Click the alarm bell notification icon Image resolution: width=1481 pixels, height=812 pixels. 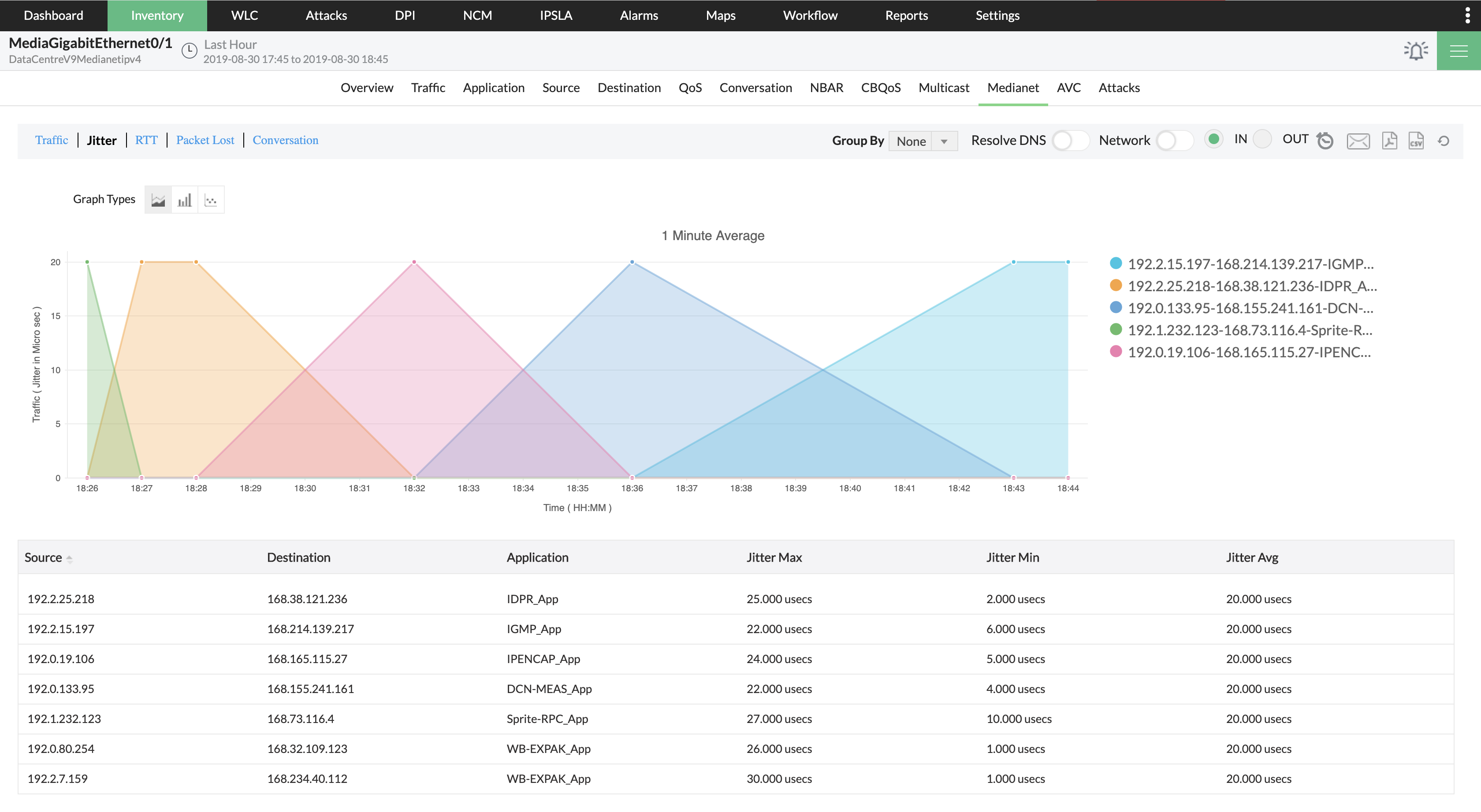click(1415, 51)
